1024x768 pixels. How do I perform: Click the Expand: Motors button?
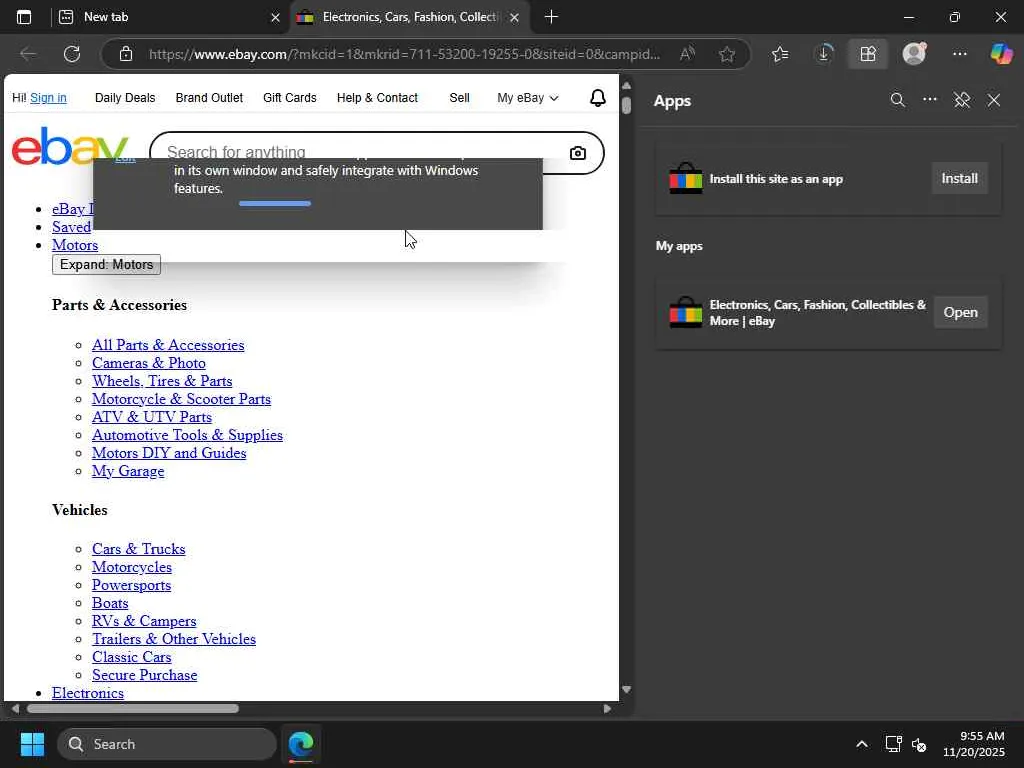point(106,264)
